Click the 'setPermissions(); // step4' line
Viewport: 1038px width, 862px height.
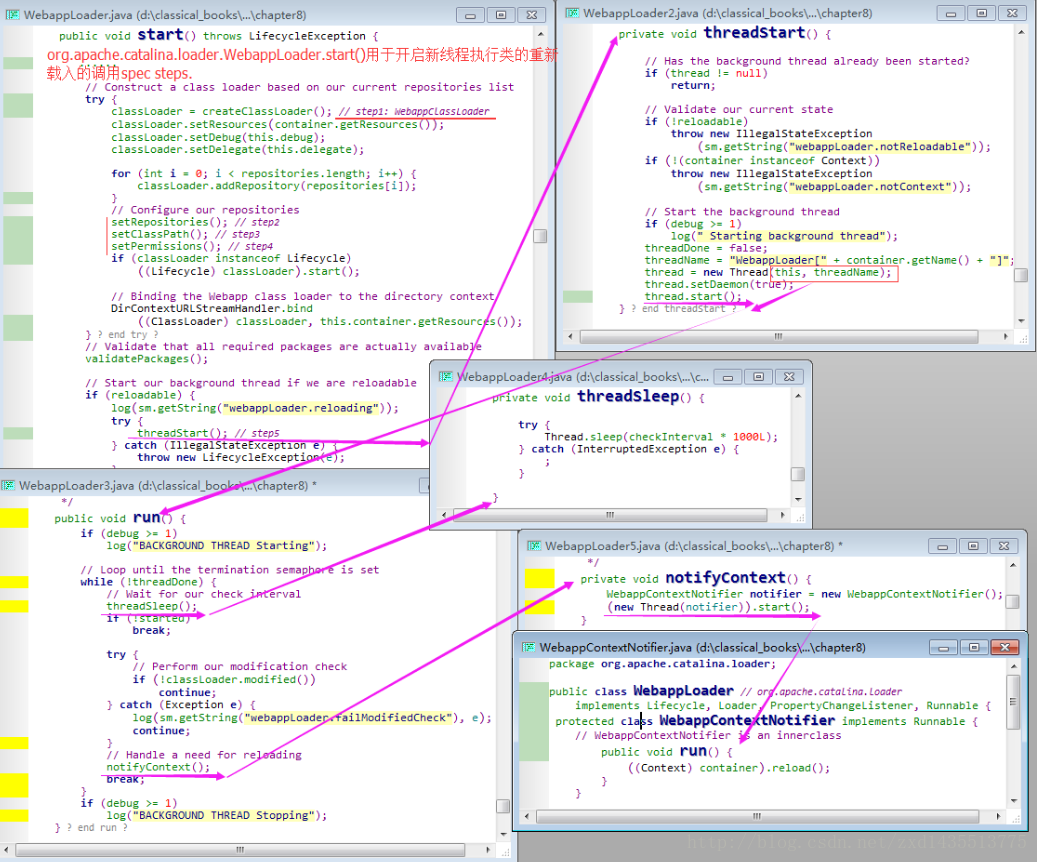pos(192,246)
